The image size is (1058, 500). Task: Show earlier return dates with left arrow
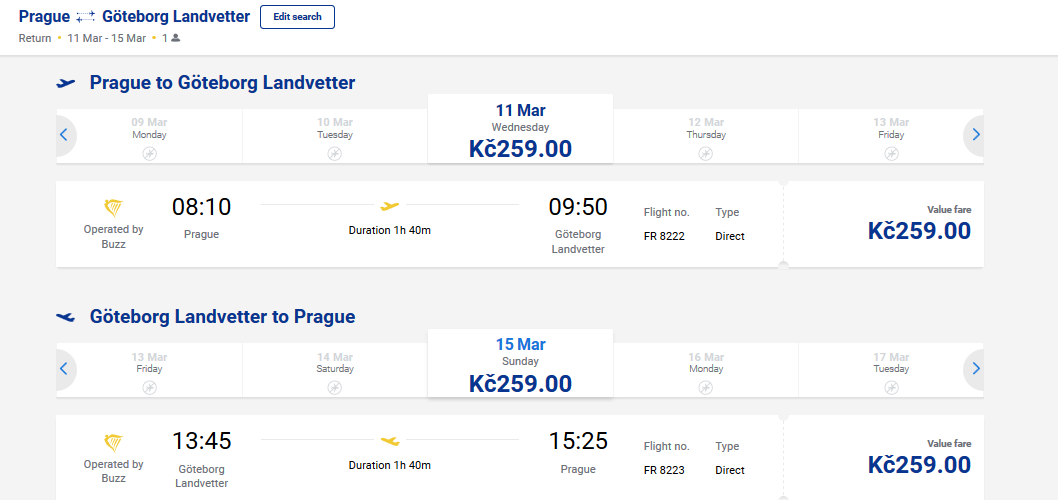coord(64,369)
